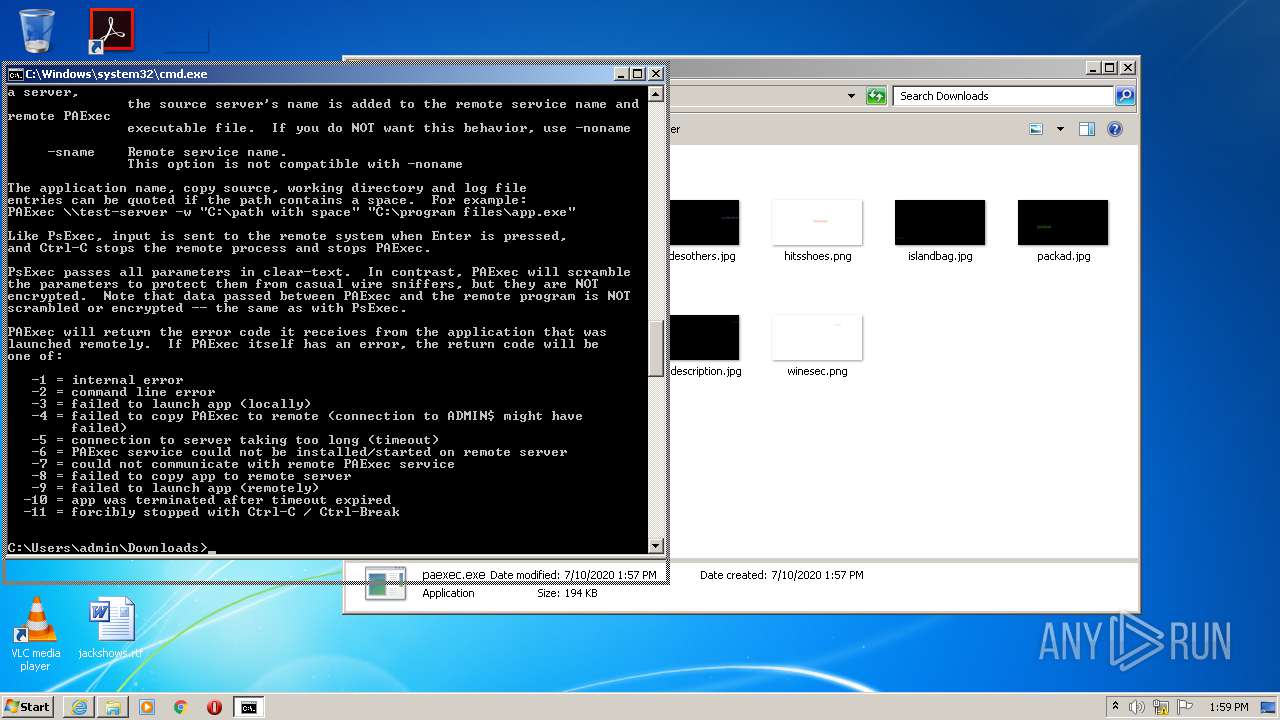Click the islandbag.jpg file name
Image resolution: width=1280 pixels, height=720 pixels.
[940, 256]
